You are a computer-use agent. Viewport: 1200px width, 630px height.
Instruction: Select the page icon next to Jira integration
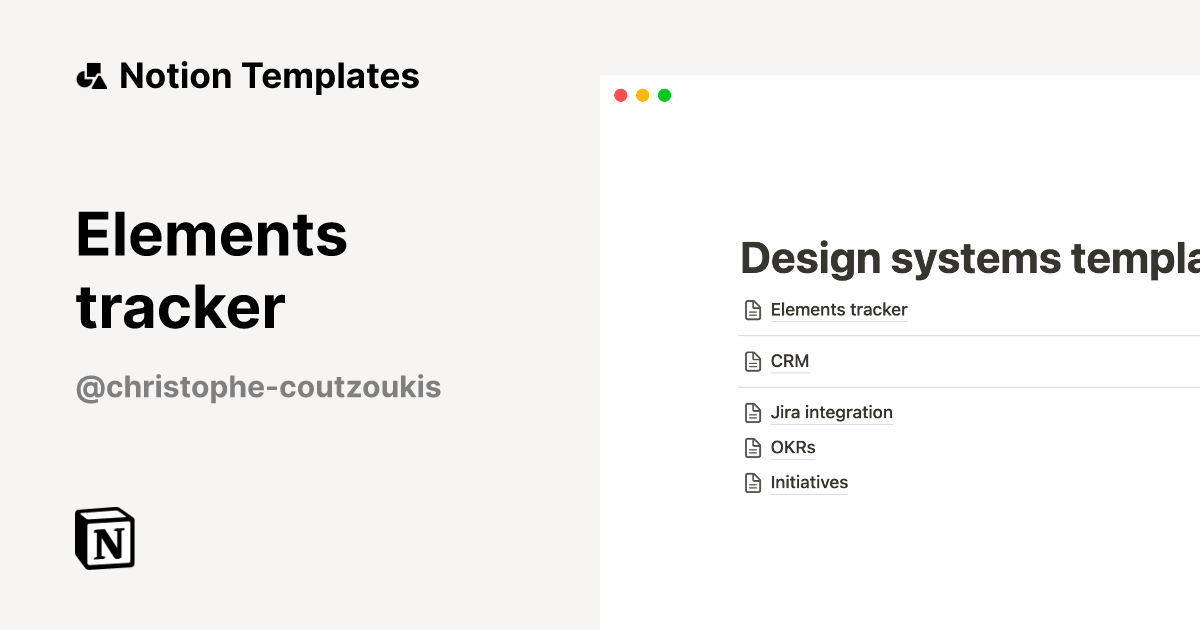(x=752, y=412)
